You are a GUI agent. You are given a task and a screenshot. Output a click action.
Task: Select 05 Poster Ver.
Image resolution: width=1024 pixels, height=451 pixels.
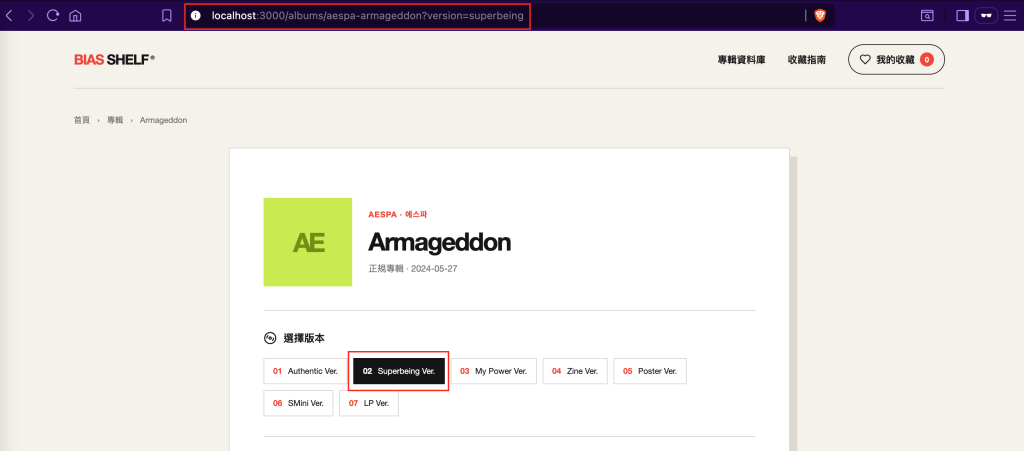click(650, 371)
